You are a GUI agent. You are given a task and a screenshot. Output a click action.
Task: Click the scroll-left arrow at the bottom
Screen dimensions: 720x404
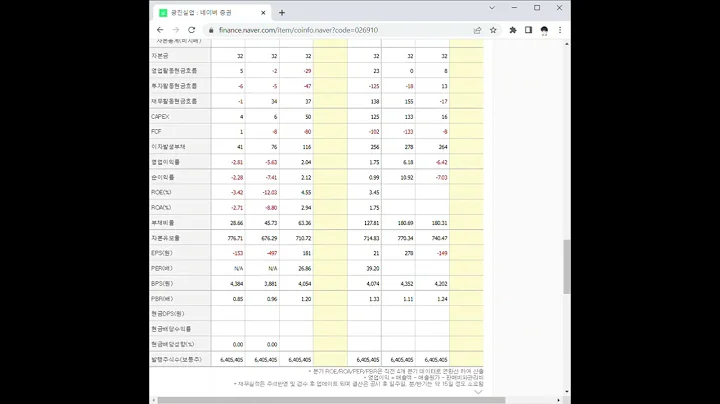(153, 400)
